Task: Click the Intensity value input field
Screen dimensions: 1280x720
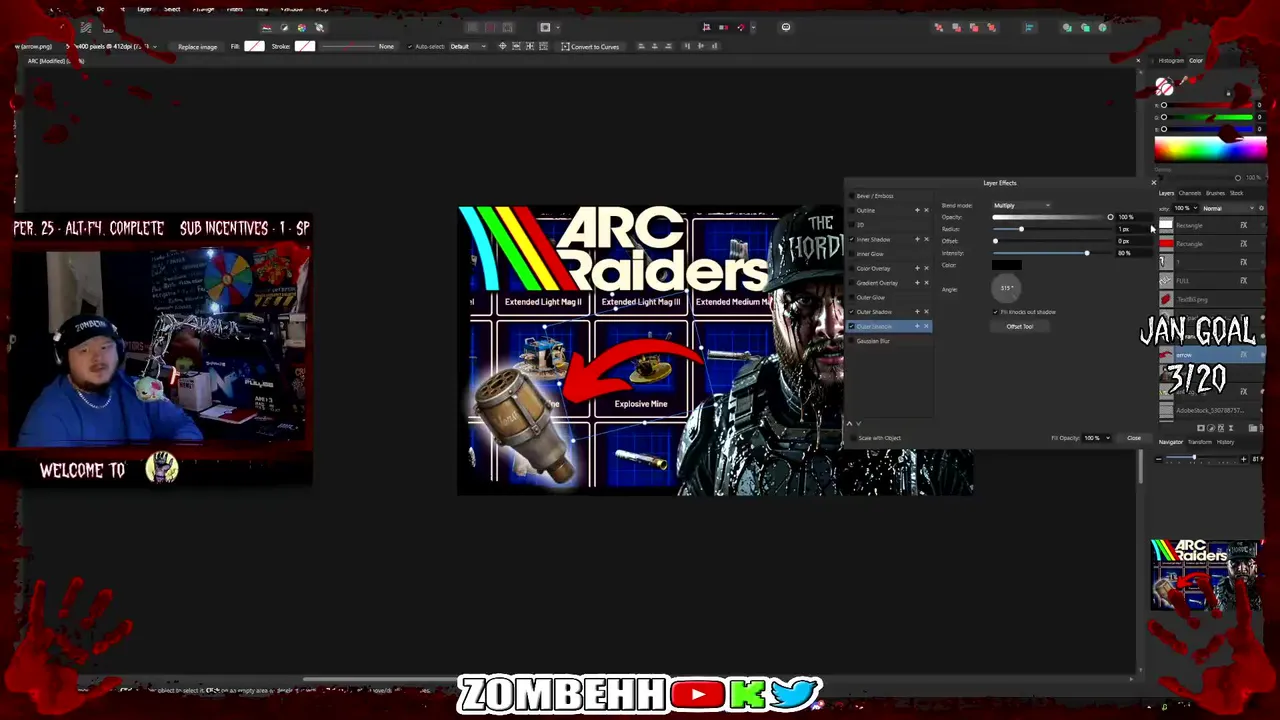Action: tap(1134, 253)
